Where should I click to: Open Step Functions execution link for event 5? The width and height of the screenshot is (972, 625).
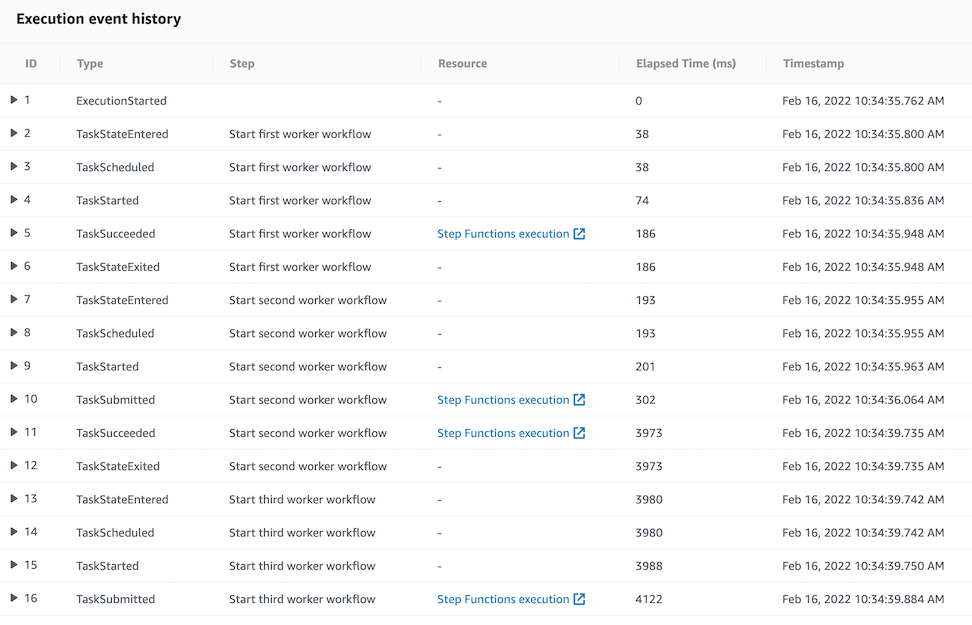(503, 234)
